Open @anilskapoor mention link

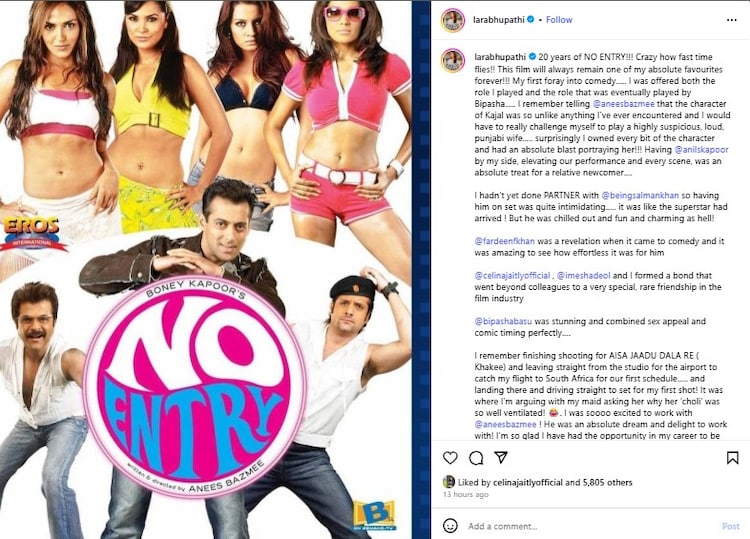pos(701,149)
